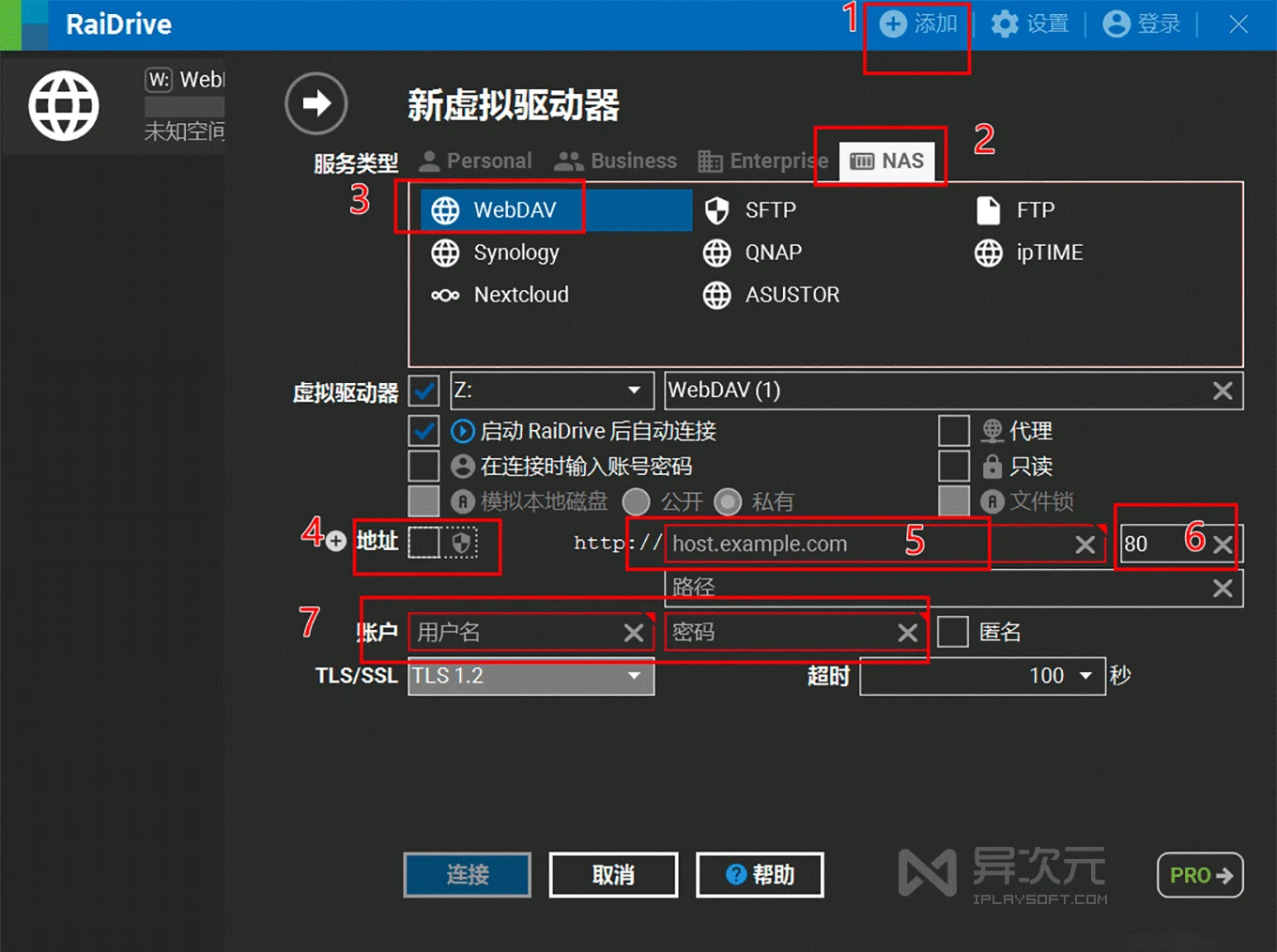This screenshot has width=1277, height=952.
Task: Toggle 启动 RaiDrive 后自动连接 checkbox
Action: [424, 431]
